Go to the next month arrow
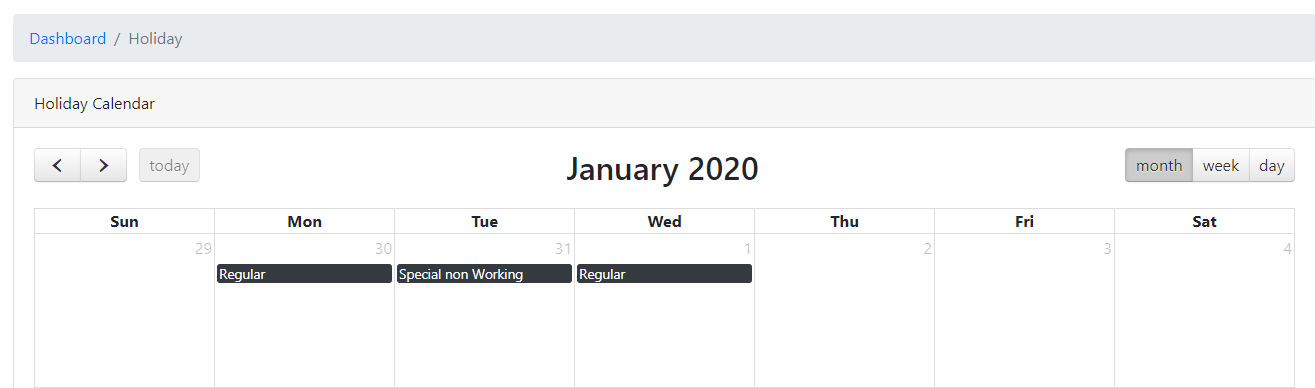This screenshot has width=1315, height=388. click(x=103, y=165)
